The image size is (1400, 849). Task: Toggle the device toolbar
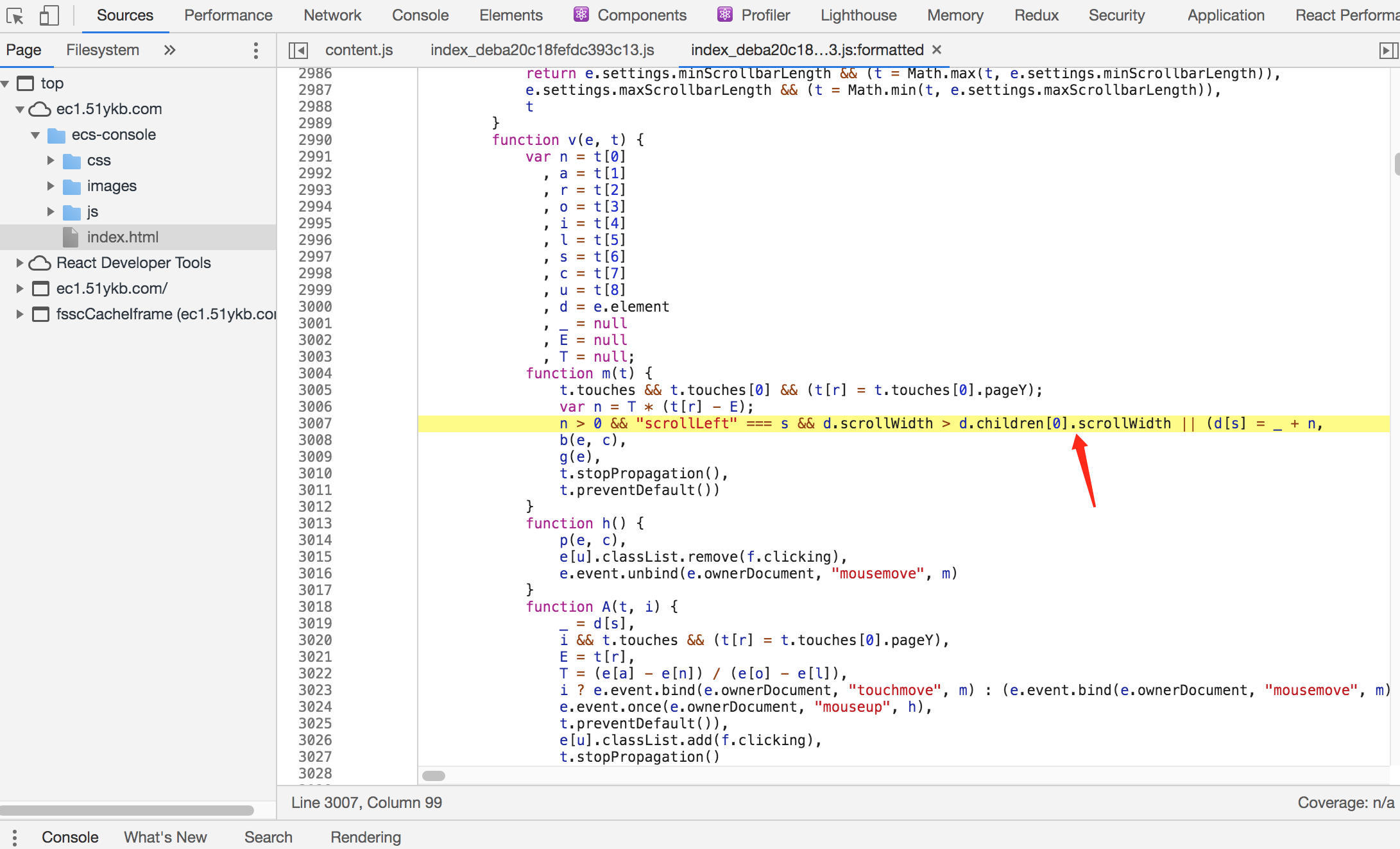click(49, 15)
